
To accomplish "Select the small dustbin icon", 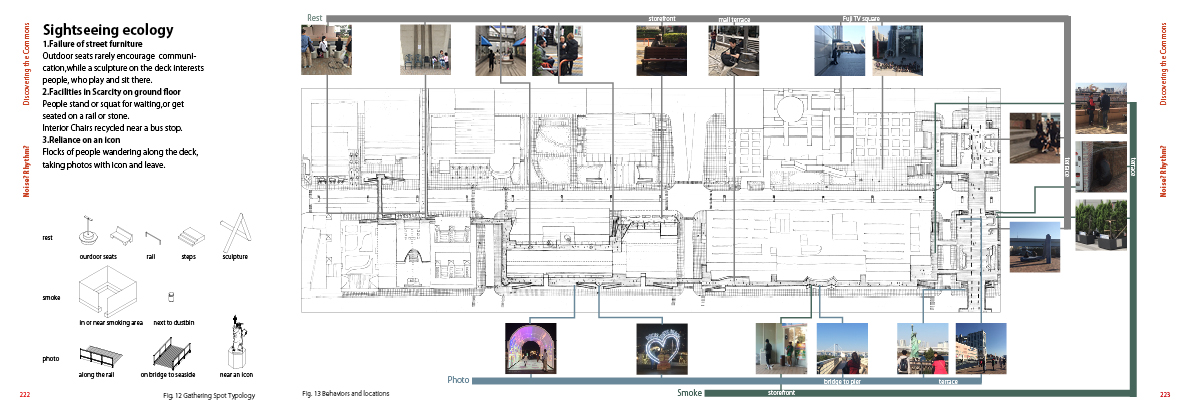I will click(x=170, y=297).
